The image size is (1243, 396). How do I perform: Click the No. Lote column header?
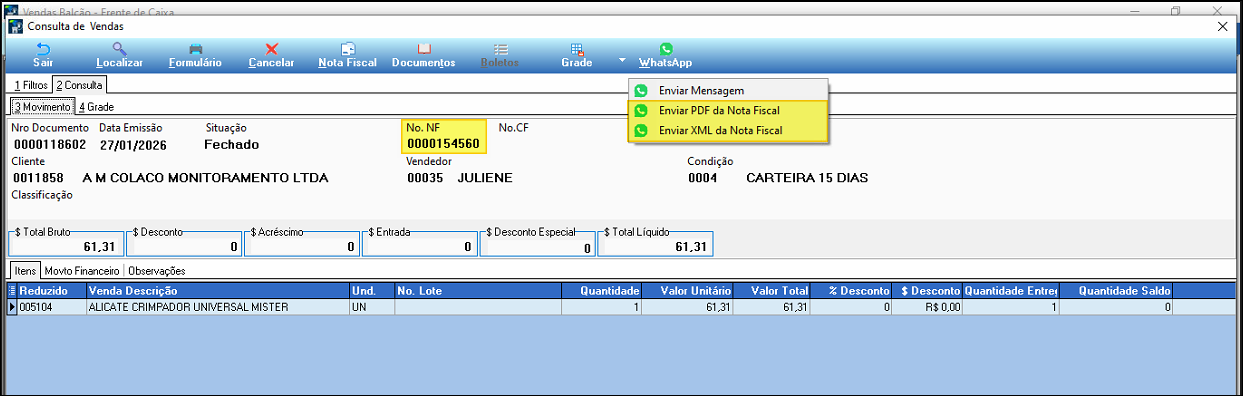478,291
